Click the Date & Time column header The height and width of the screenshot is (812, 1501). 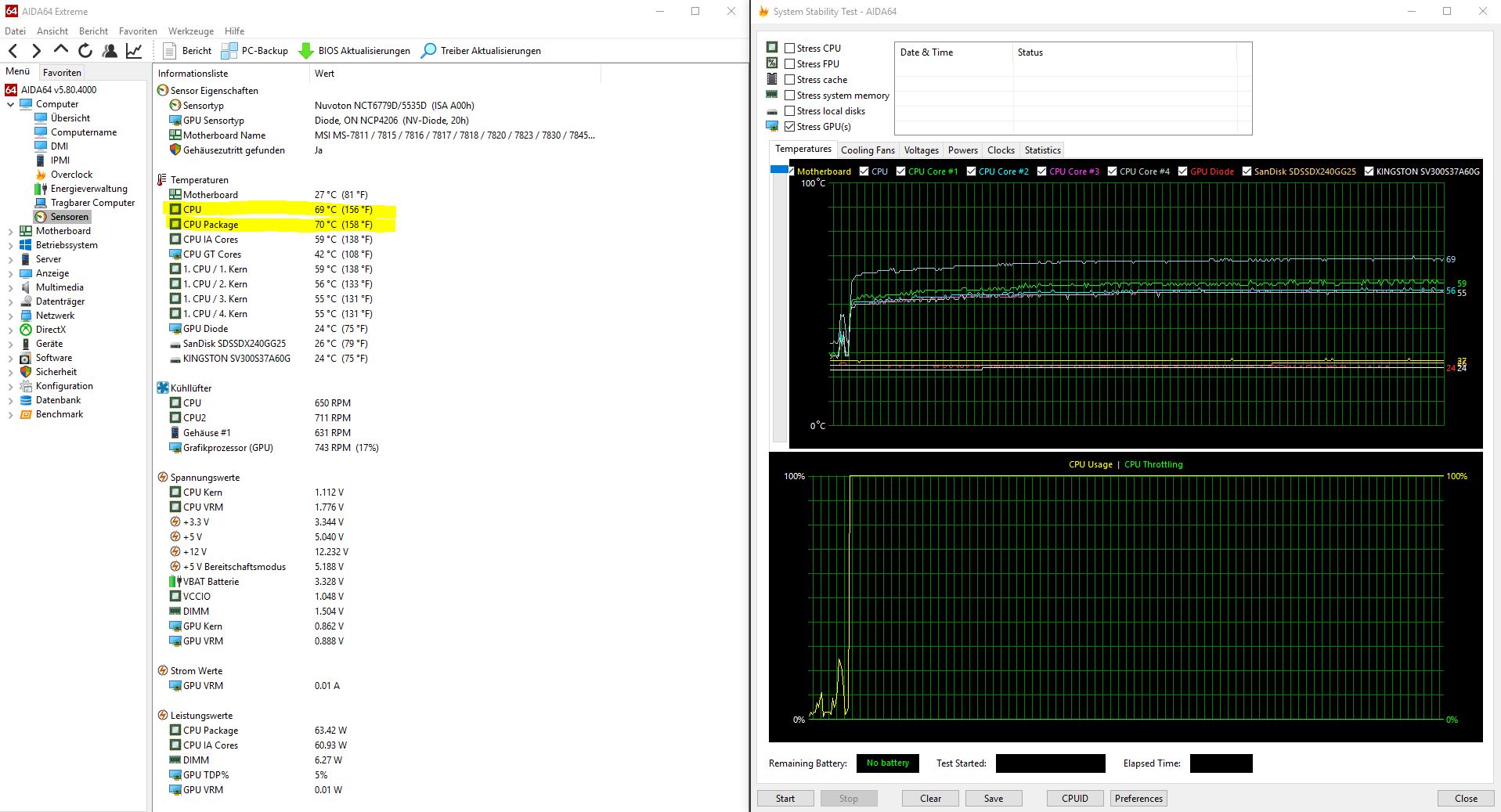[954, 52]
